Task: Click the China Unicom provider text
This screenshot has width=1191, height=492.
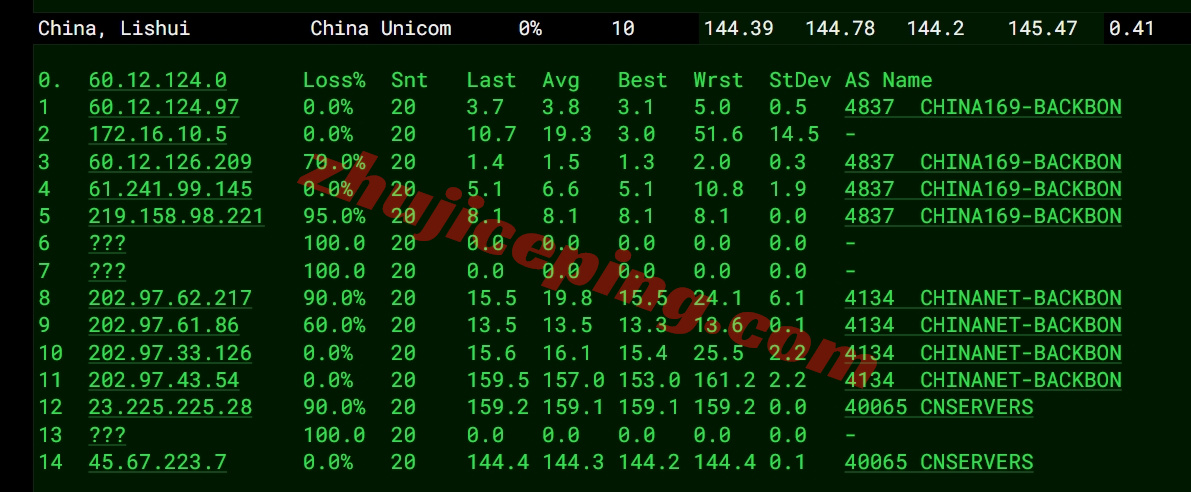Action: click(381, 29)
